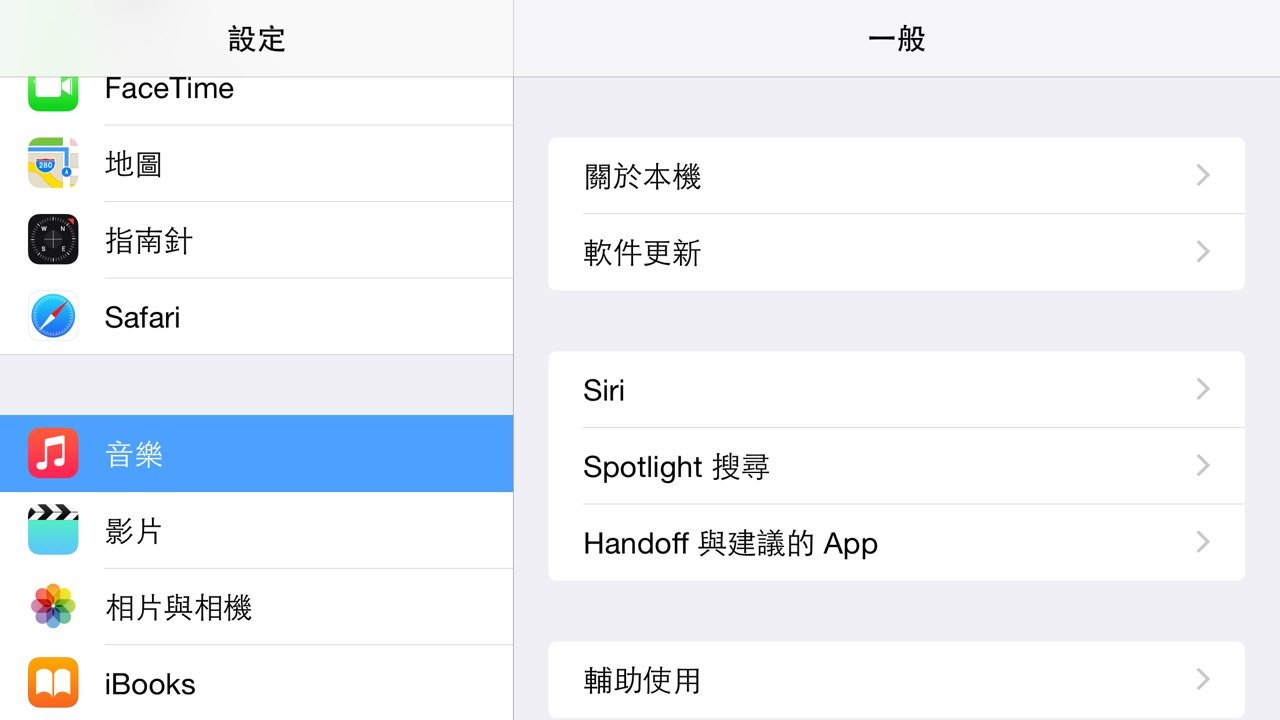This screenshot has width=1280, height=720.
Task: Tap the chevron beside 軟件更新
Action: tap(1203, 252)
